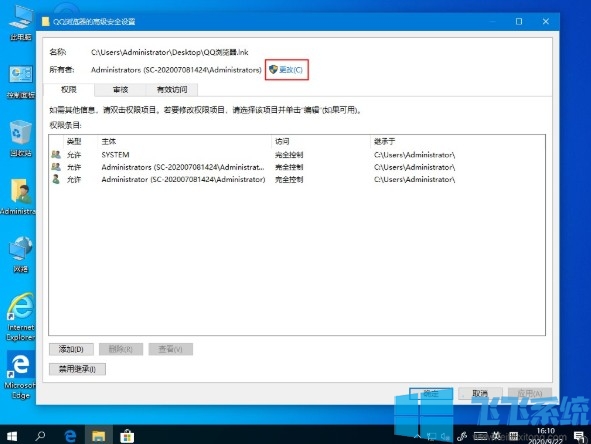Viewport: 591px width, 444px height.
Task: Select the Administrator user permission entry
Action: pos(297,179)
